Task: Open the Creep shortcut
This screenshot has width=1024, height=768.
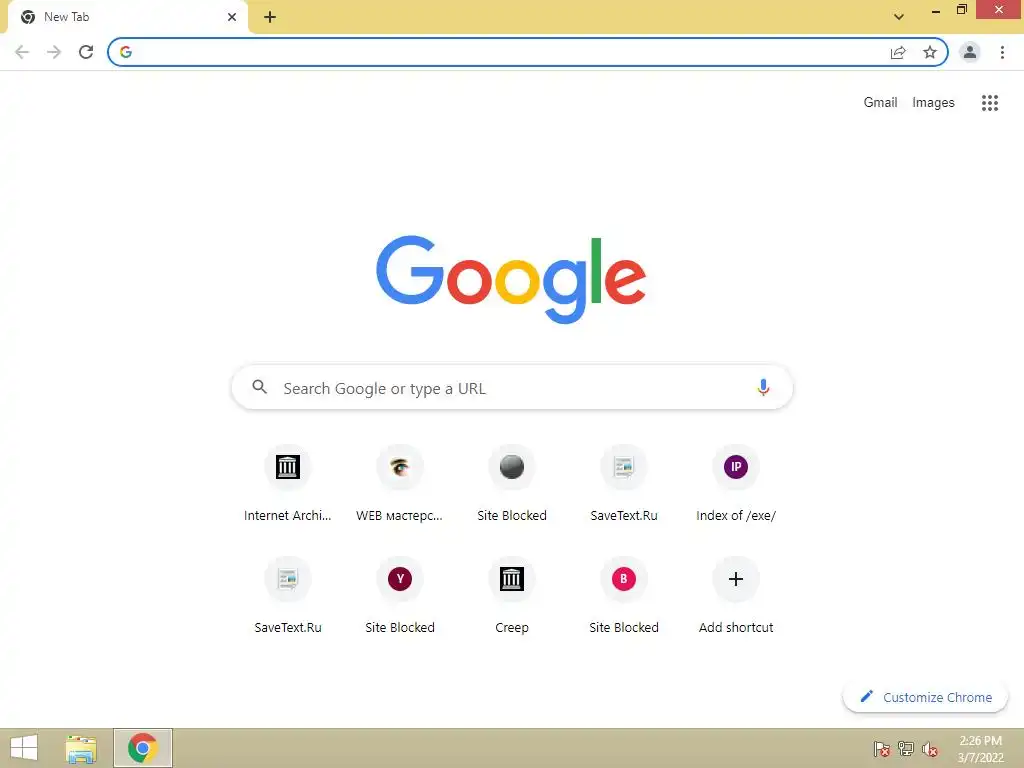Action: tap(512, 596)
